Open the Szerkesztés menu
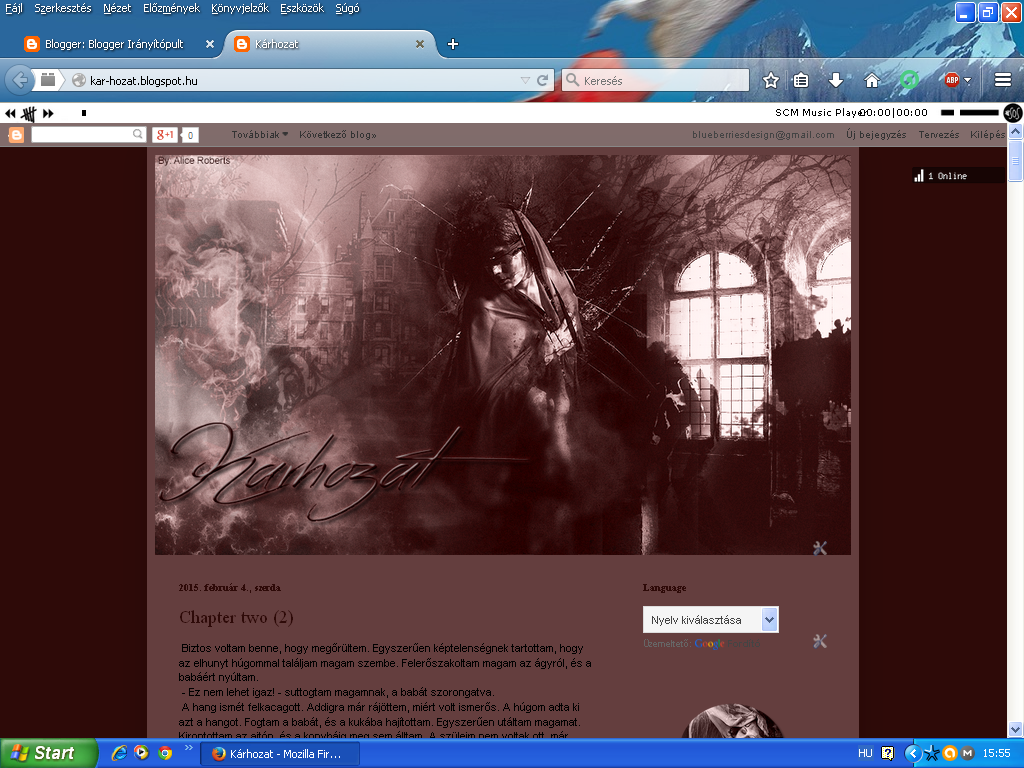Image resolution: width=1024 pixels, height=768 pixels. 63,8
